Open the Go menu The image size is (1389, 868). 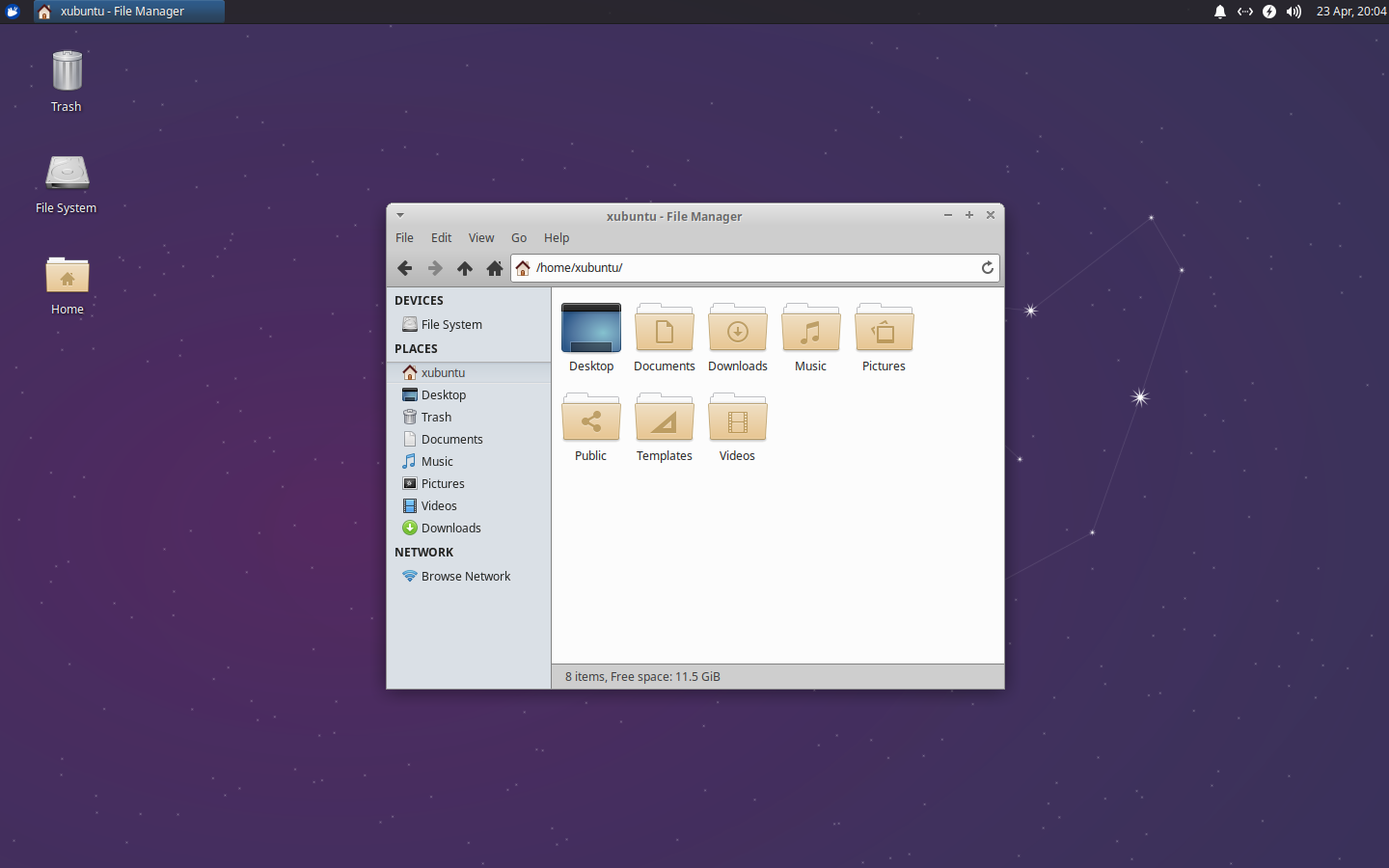[x=519, y=237]
